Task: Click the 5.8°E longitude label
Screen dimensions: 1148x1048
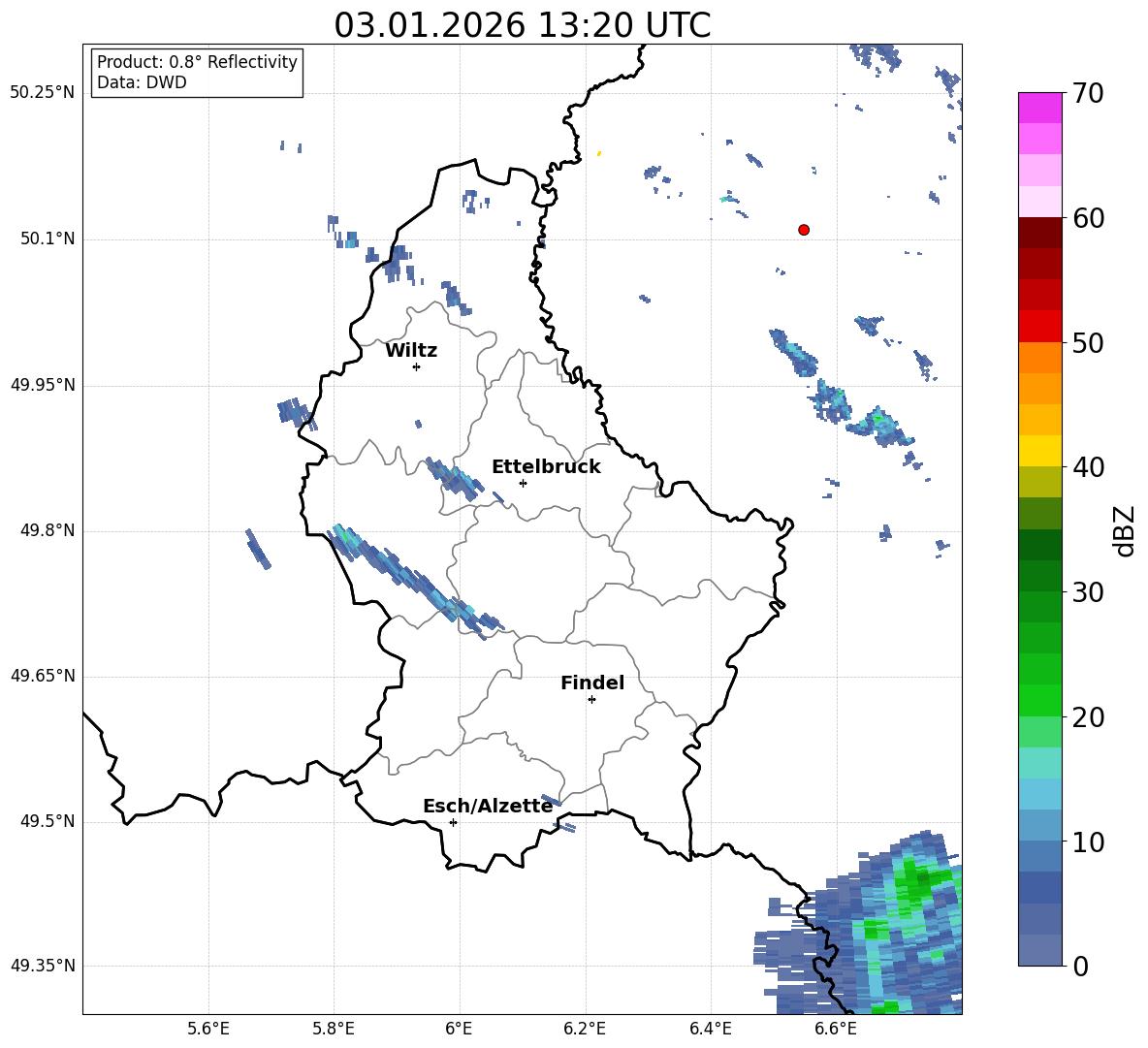Action: tap(334, 1029)
